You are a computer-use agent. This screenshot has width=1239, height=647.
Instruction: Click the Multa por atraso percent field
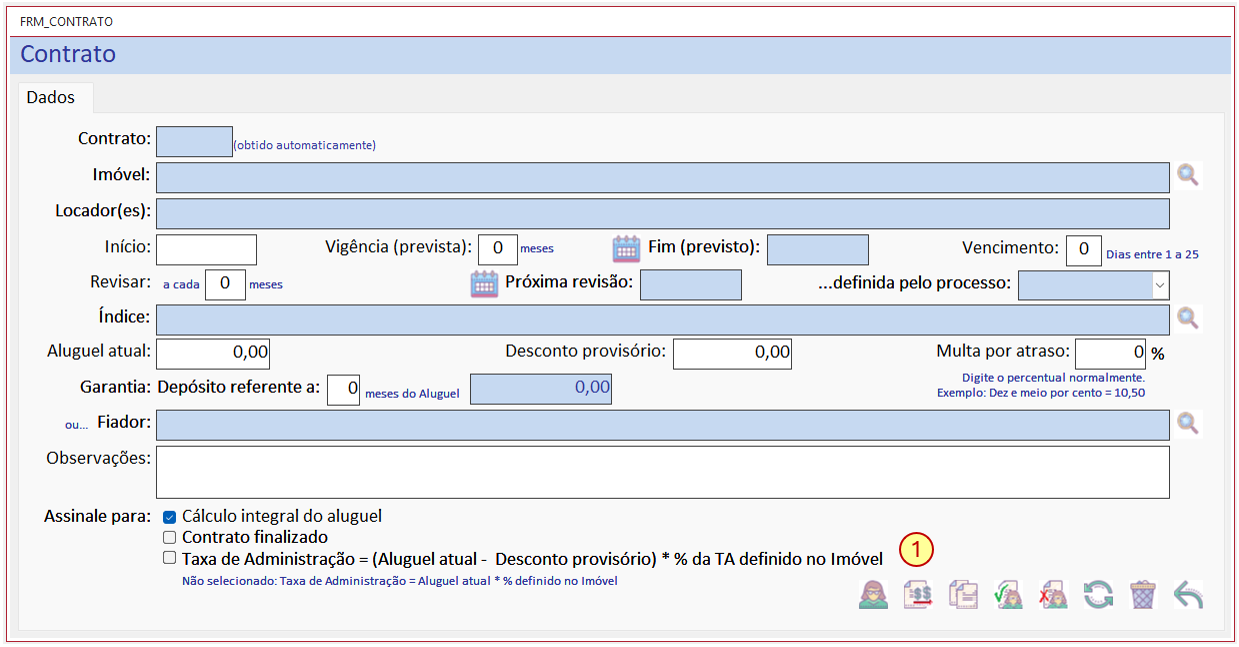click(1110, 353)
